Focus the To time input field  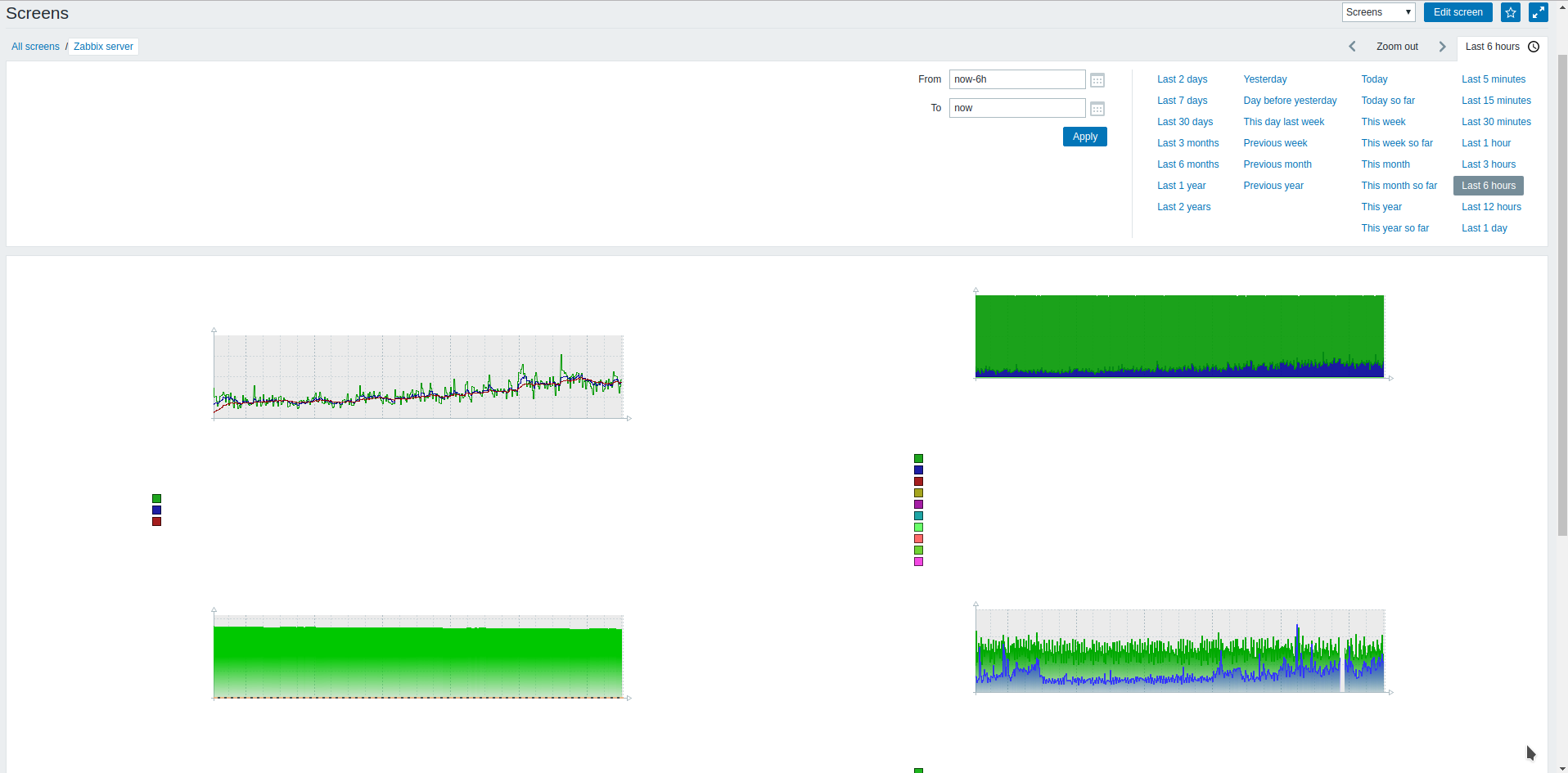tap(1017, 108)
